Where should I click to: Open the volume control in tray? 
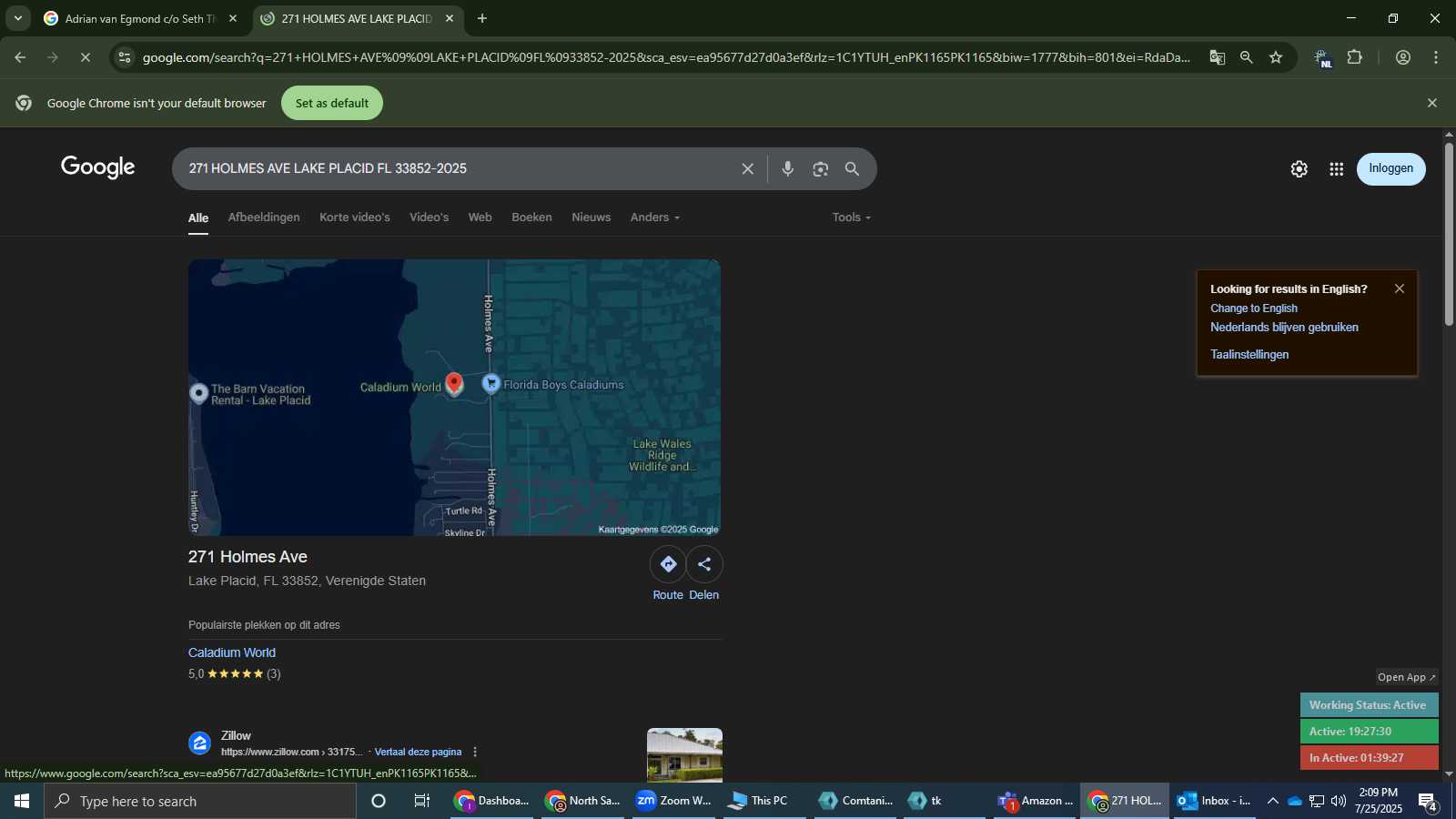tap(1339, 801)
